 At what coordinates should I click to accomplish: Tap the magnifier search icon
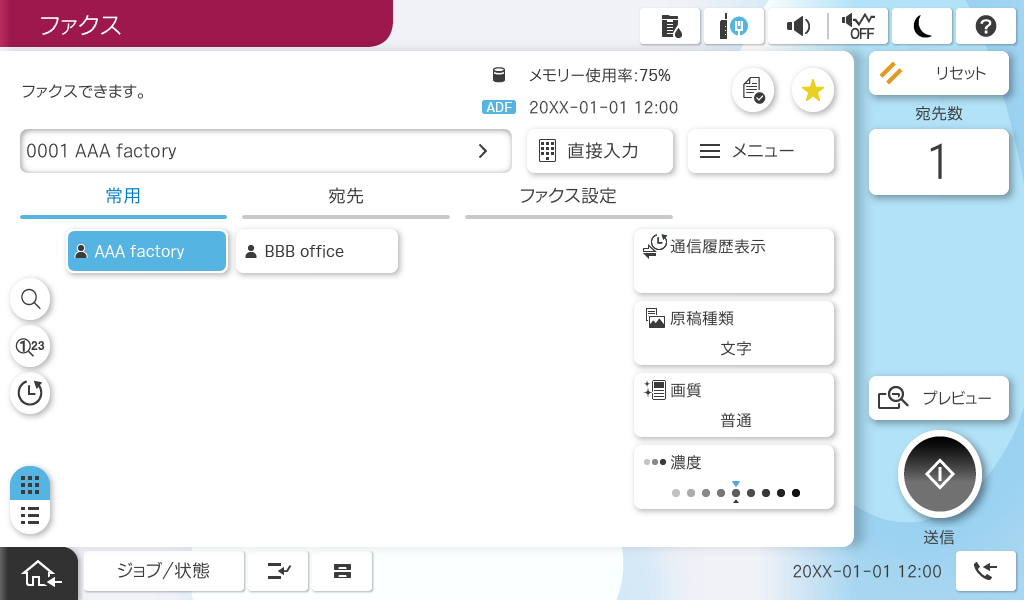pos(30,298)
